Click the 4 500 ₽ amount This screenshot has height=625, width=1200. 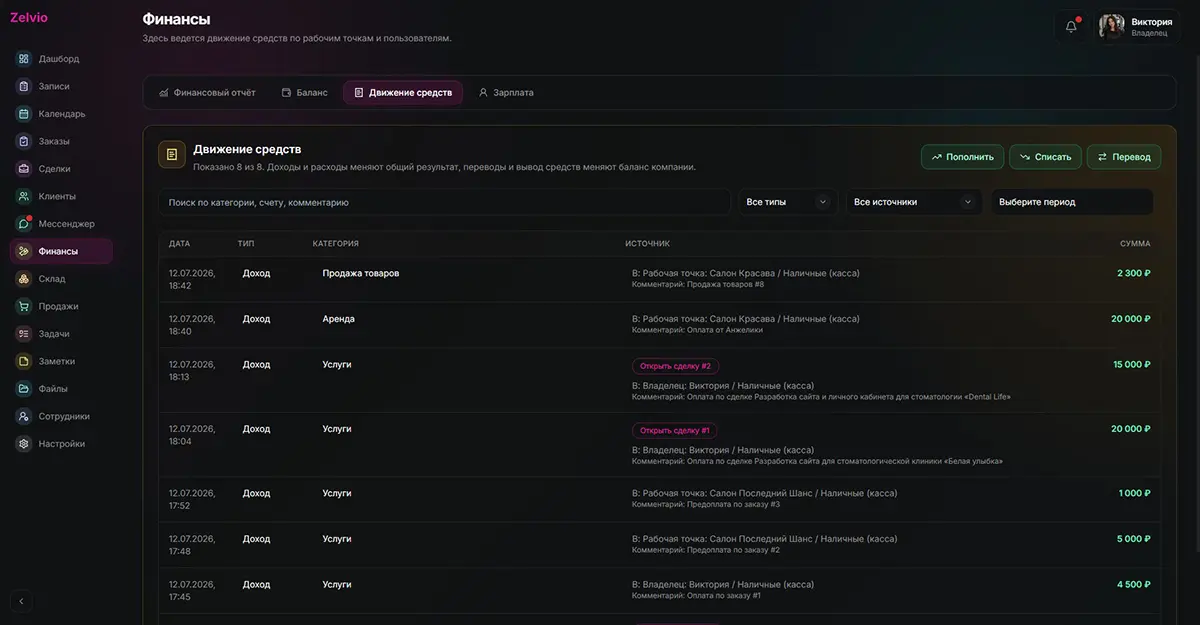(x=1134, y=585)
